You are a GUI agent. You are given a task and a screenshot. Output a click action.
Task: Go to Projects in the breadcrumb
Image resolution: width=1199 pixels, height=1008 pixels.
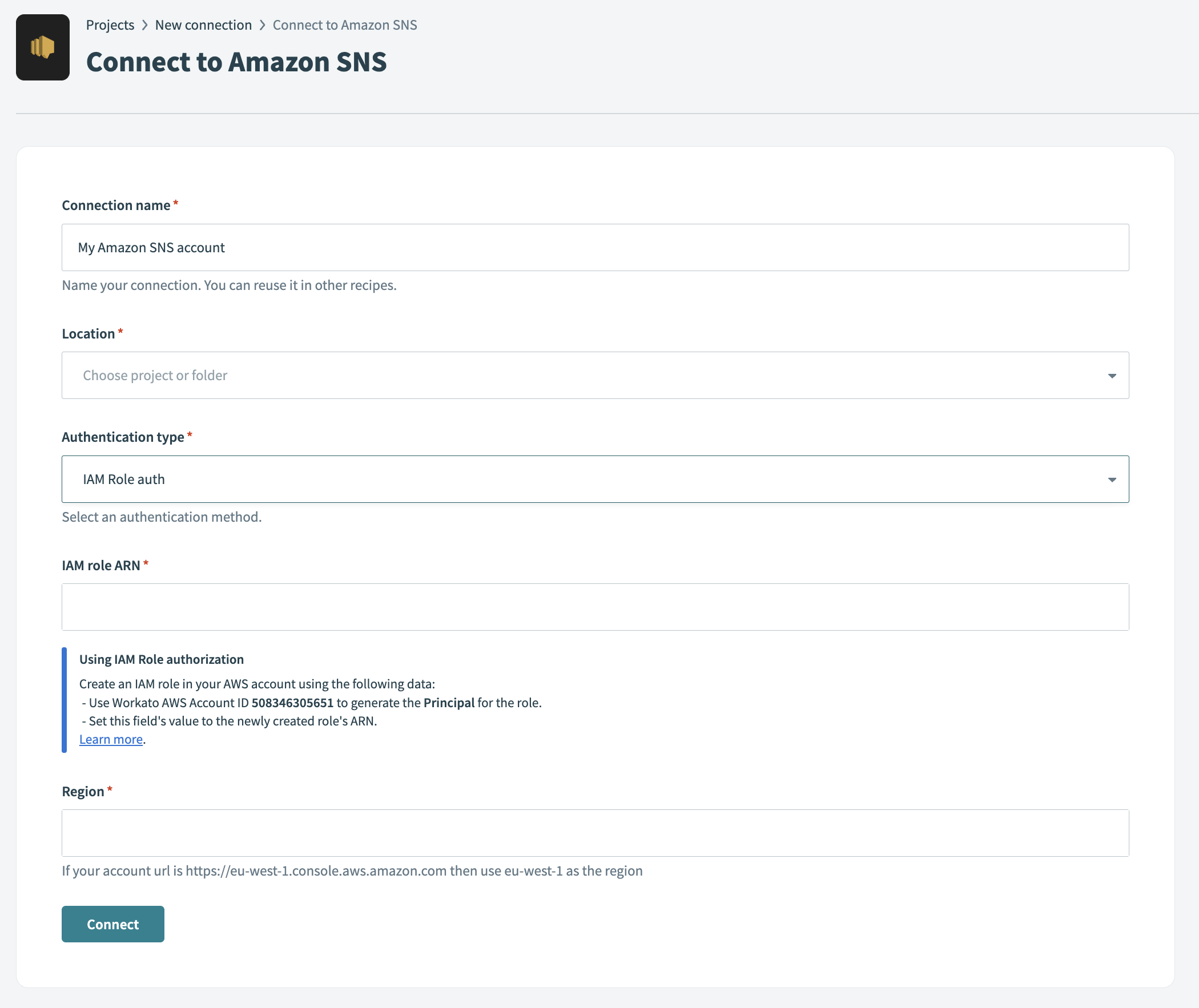(110, 25)
